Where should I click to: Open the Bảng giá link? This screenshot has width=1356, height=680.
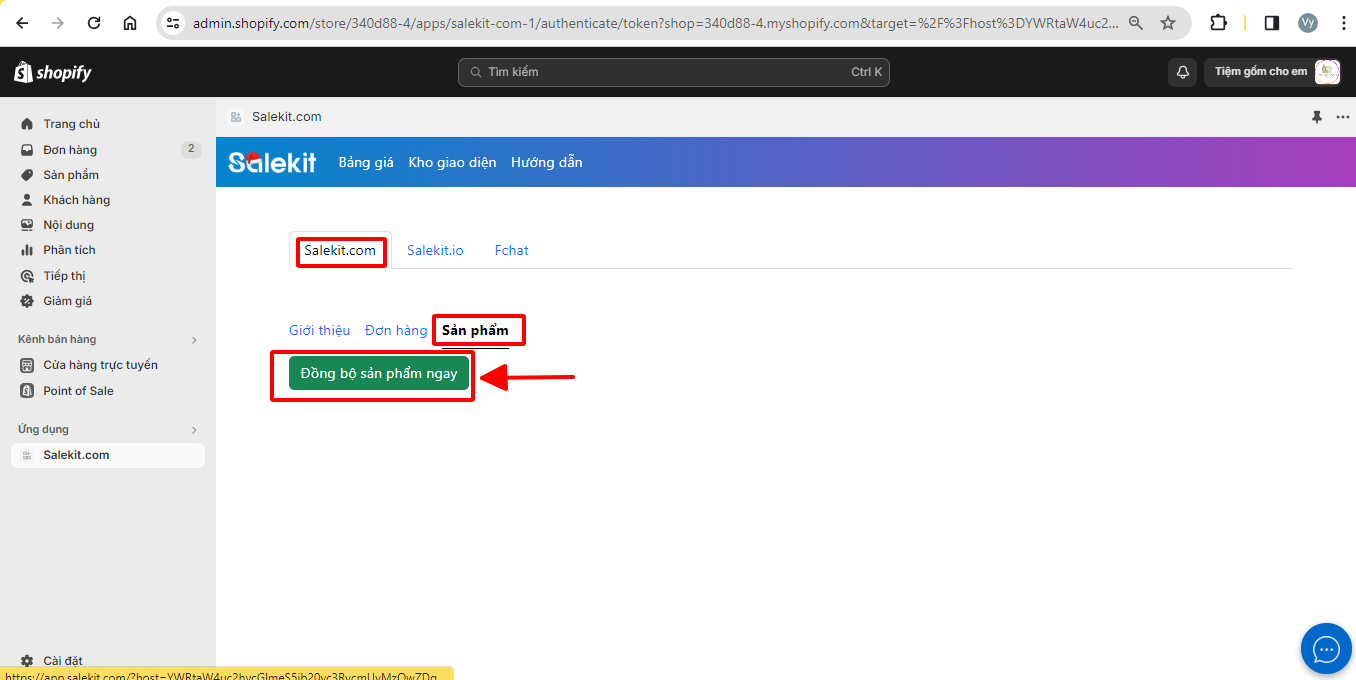pyautogui.click(x=366, y=162)
